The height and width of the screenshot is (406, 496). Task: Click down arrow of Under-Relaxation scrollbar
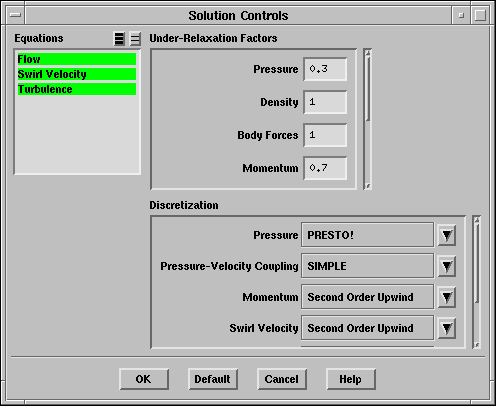pos(368,186)
